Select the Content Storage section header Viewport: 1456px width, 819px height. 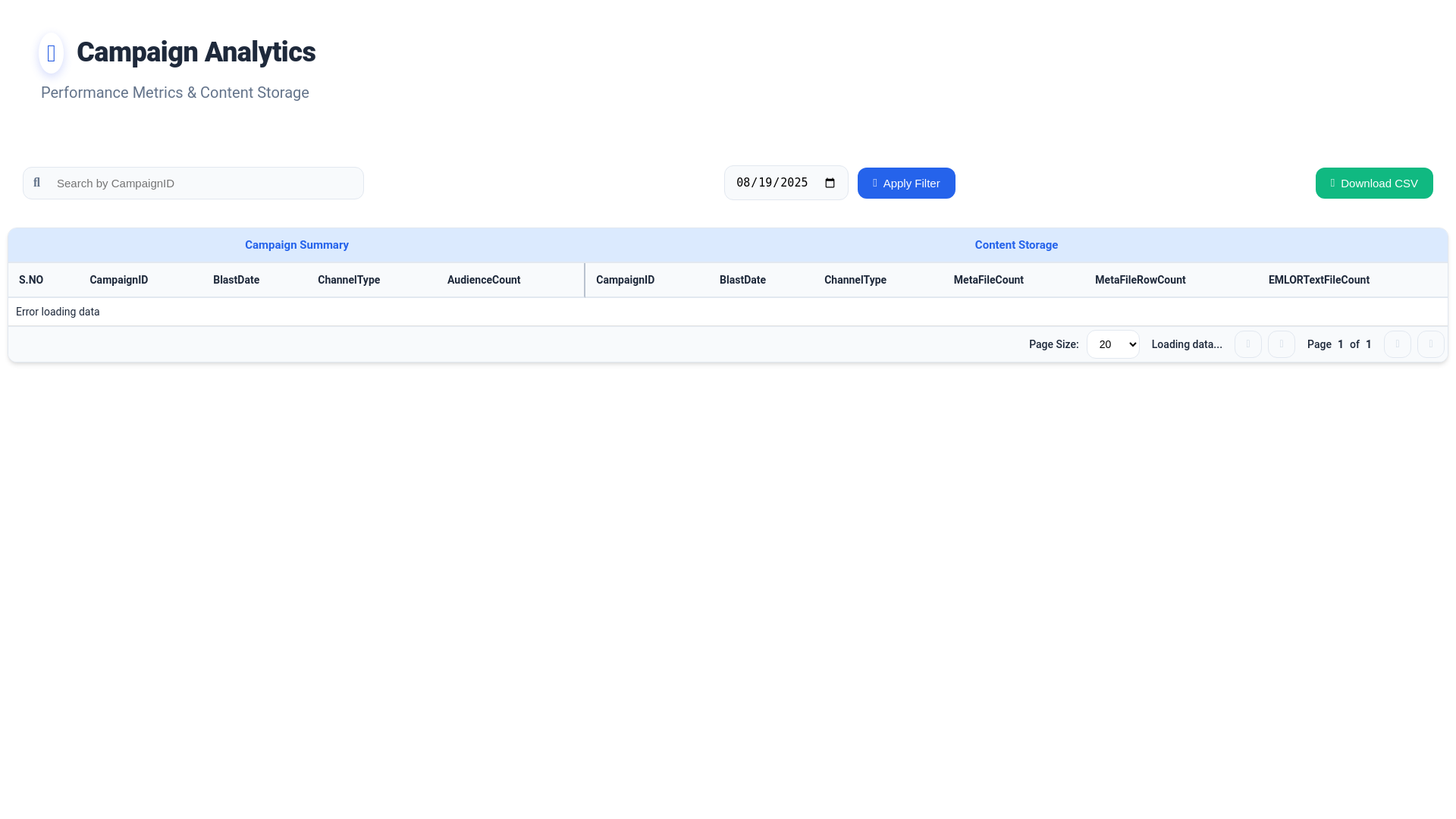(x=1016, y=245)
